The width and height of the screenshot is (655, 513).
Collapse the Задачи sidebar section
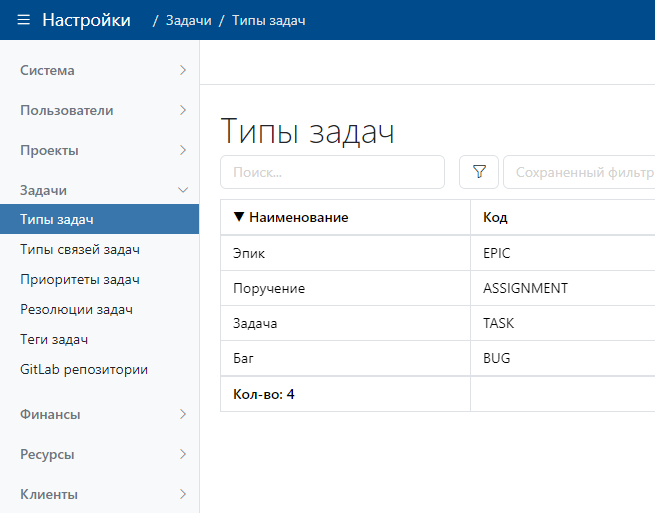pos(99,190)
